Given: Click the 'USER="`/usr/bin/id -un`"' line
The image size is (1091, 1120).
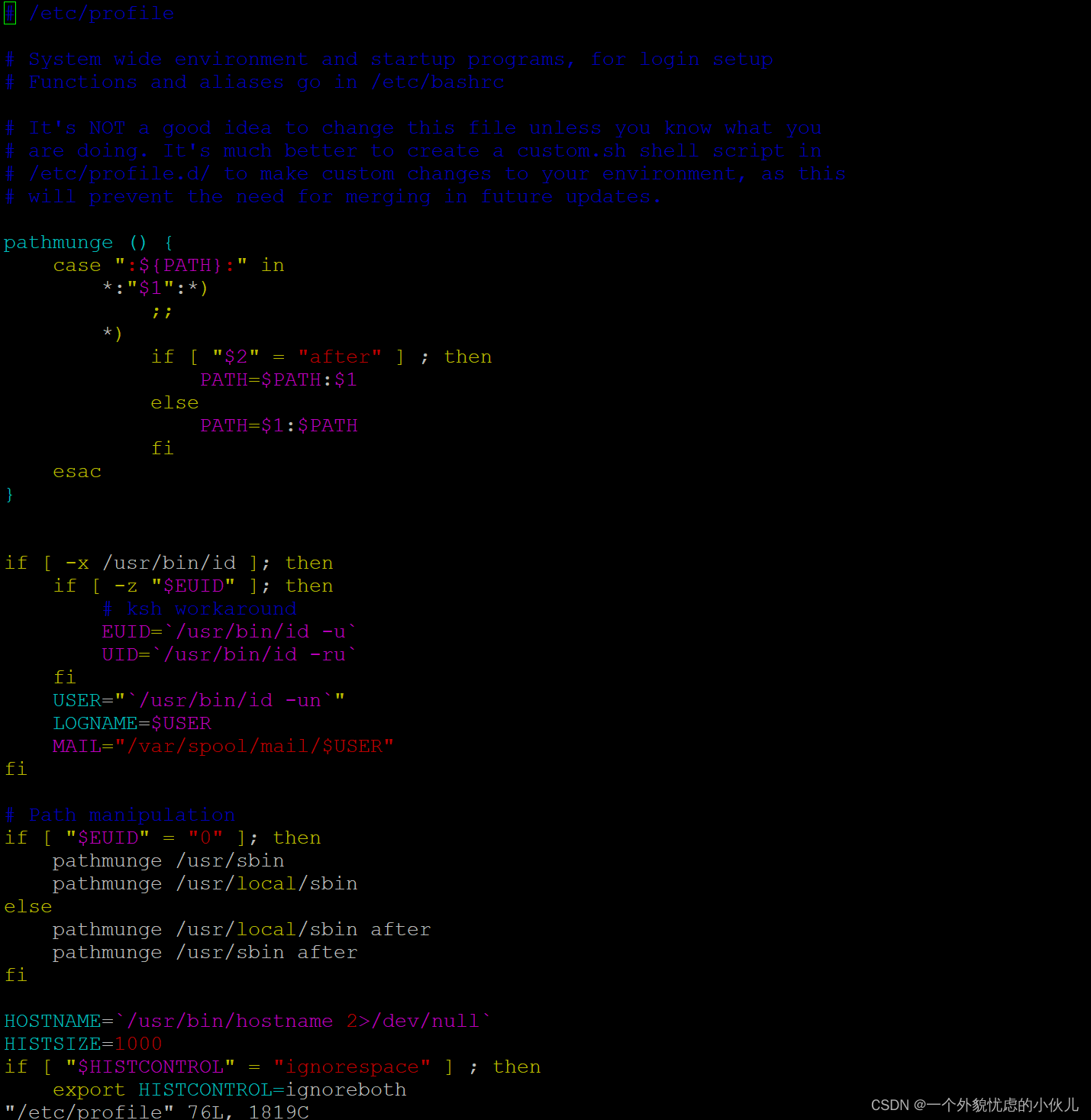Looking at the screenshot, I should coord(199,701).
